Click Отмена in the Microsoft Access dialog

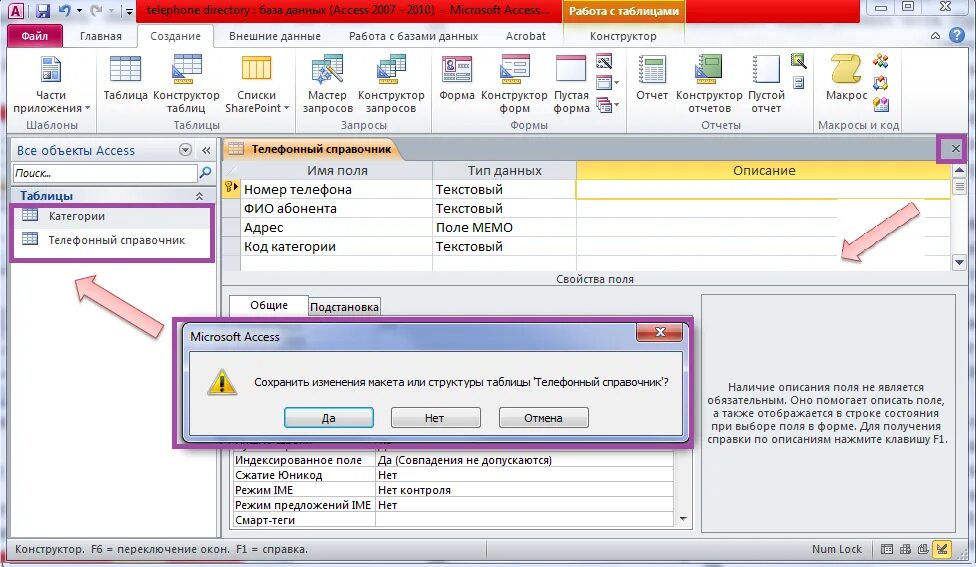click(543, 418)
